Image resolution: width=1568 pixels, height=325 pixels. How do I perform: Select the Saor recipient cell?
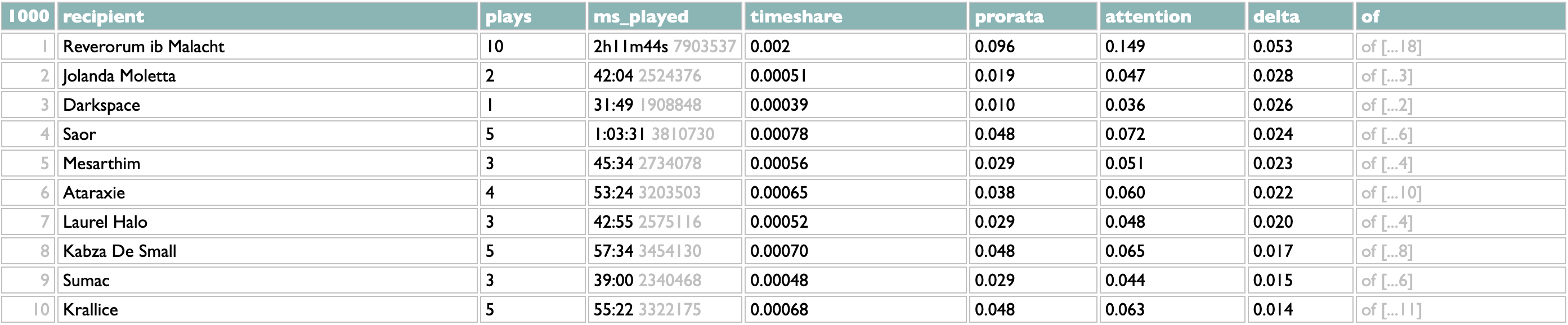[x=267, y=134]
